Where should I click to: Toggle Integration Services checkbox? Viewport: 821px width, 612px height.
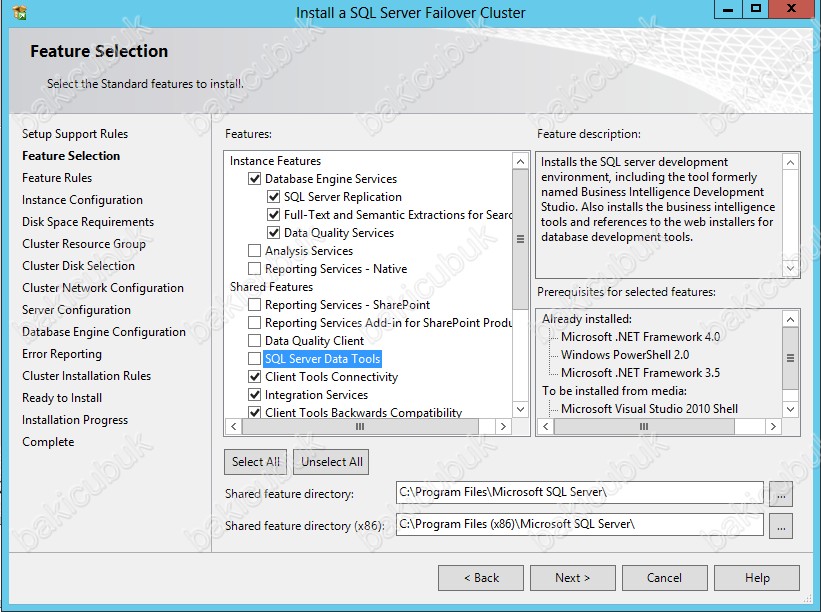(254, 395)
